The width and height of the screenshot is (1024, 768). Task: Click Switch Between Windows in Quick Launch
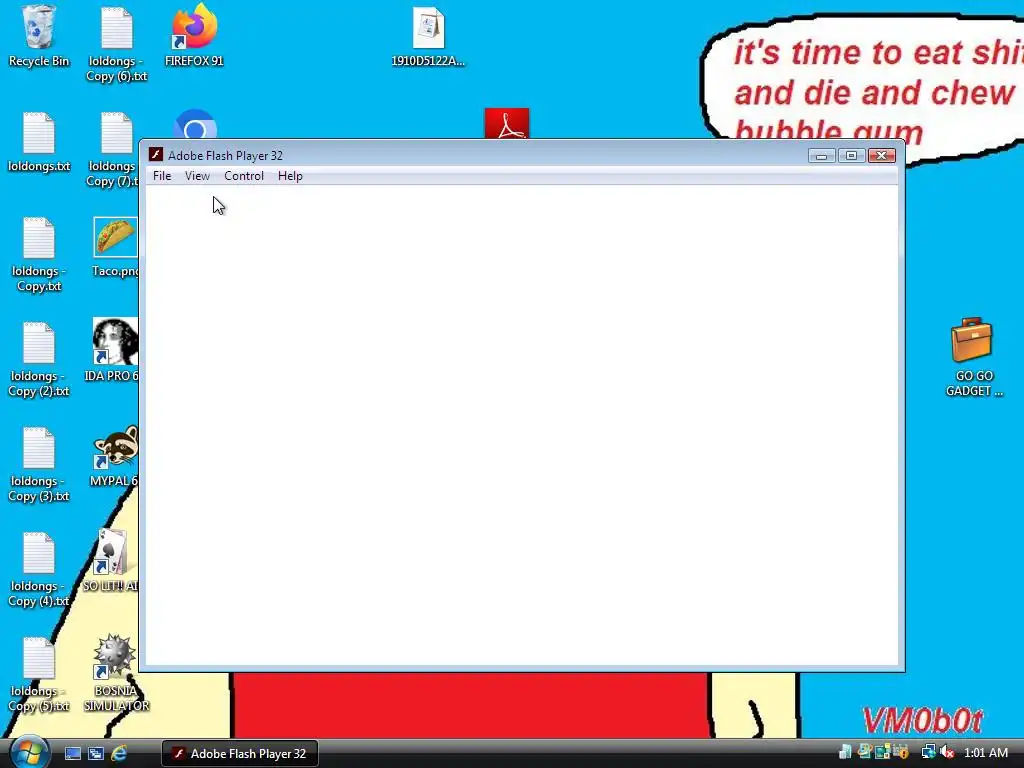pos(95,754)
